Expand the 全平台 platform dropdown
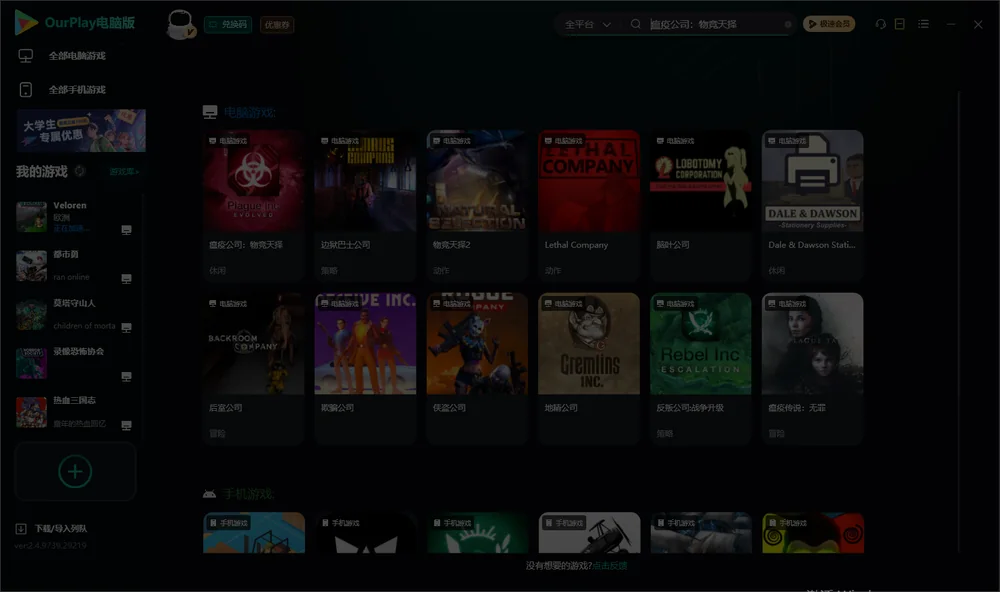The width and height of the screenshot is (1000, 592). (x=587, y=24)
